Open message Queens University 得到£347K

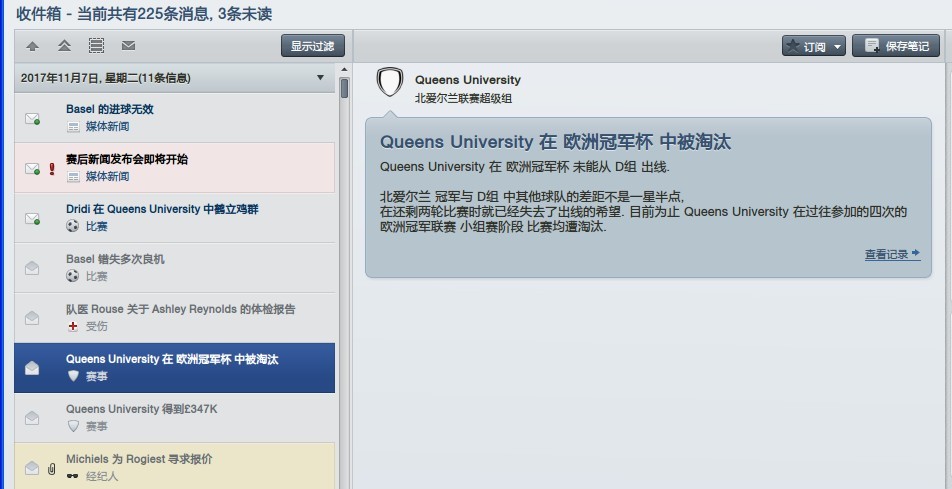tap(174, 417)
